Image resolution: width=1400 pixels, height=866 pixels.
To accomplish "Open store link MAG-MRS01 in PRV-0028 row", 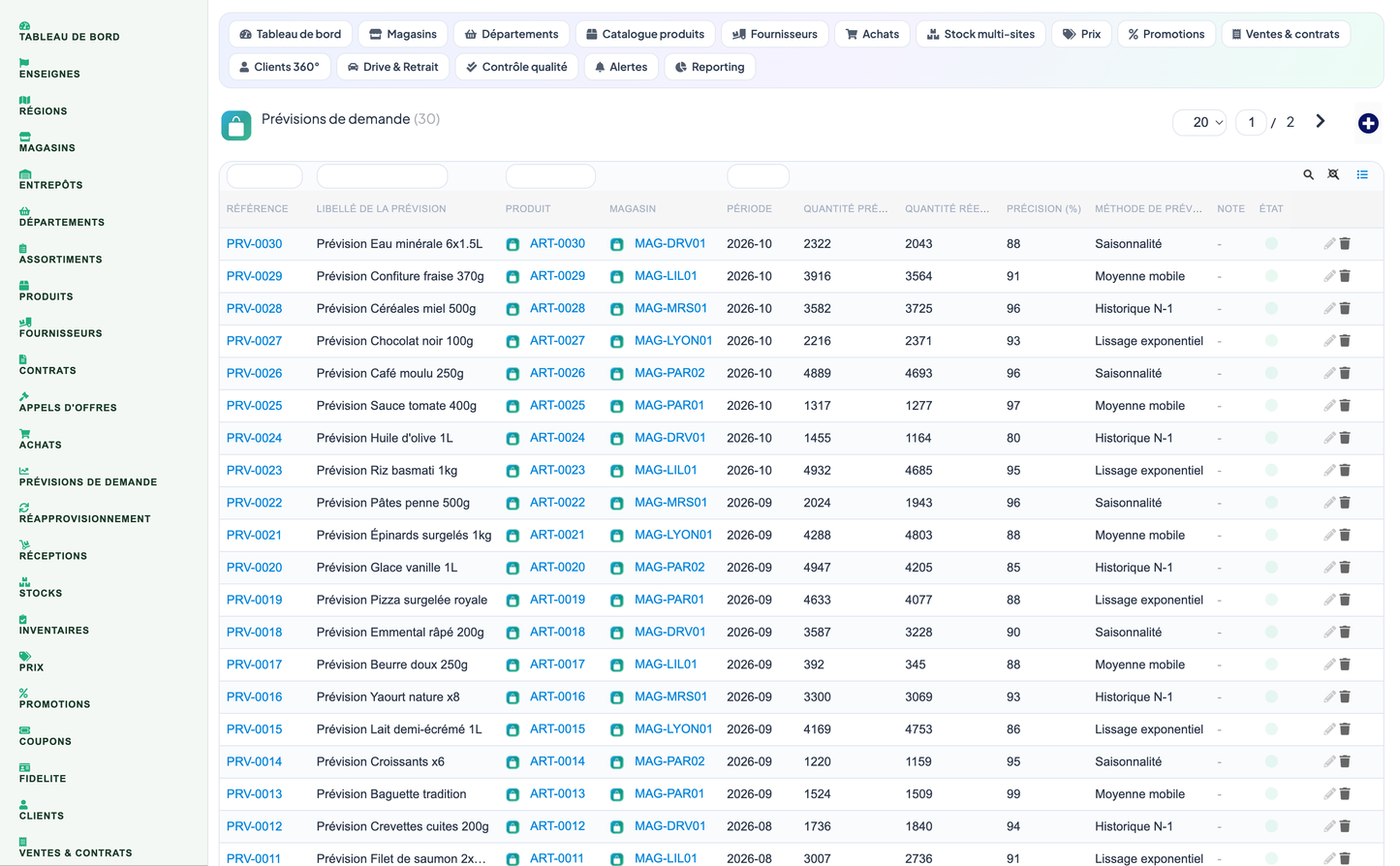I will pyautogui.click(x=670, y=308).
